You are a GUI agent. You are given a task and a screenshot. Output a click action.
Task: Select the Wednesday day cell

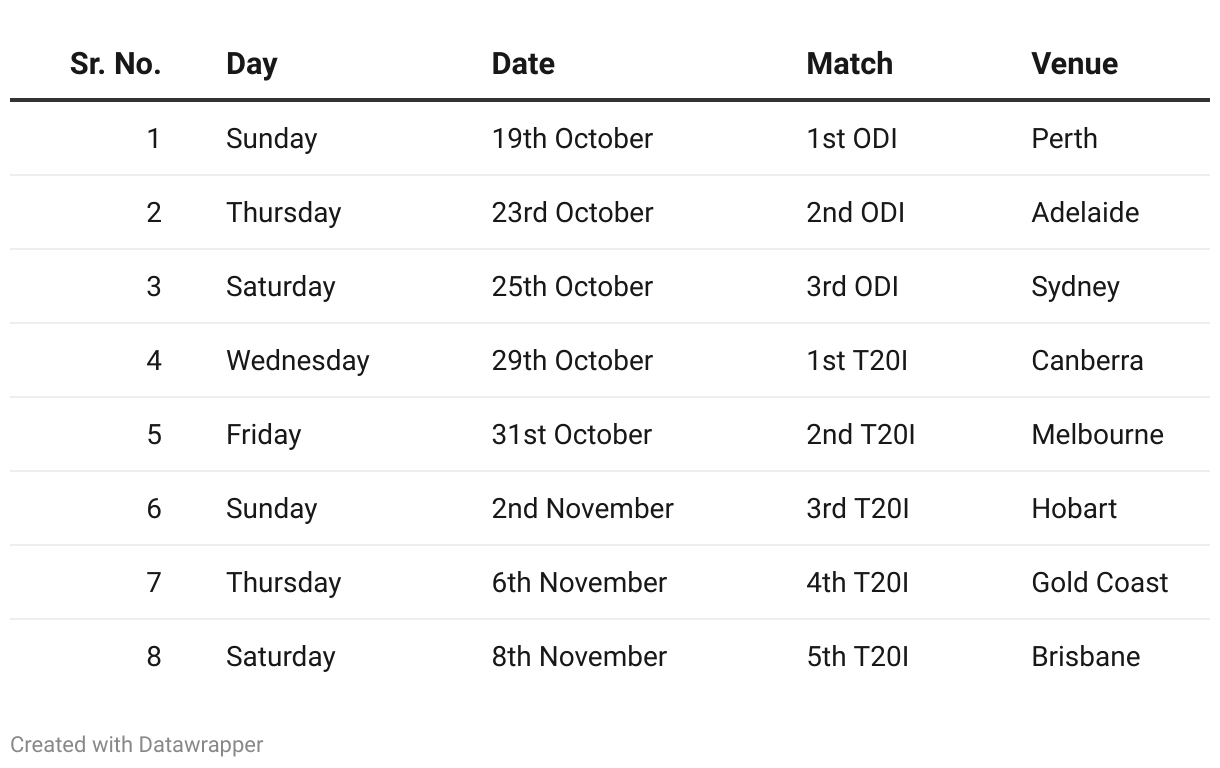(x=298, y=360)
